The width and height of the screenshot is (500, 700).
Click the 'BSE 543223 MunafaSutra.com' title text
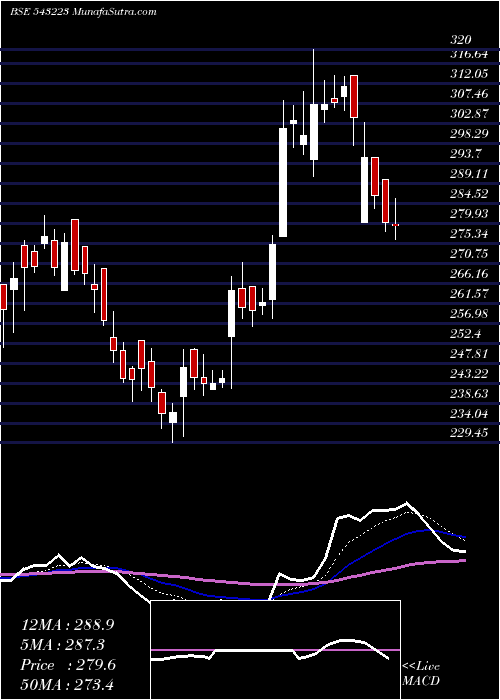[x=83, y=12]
